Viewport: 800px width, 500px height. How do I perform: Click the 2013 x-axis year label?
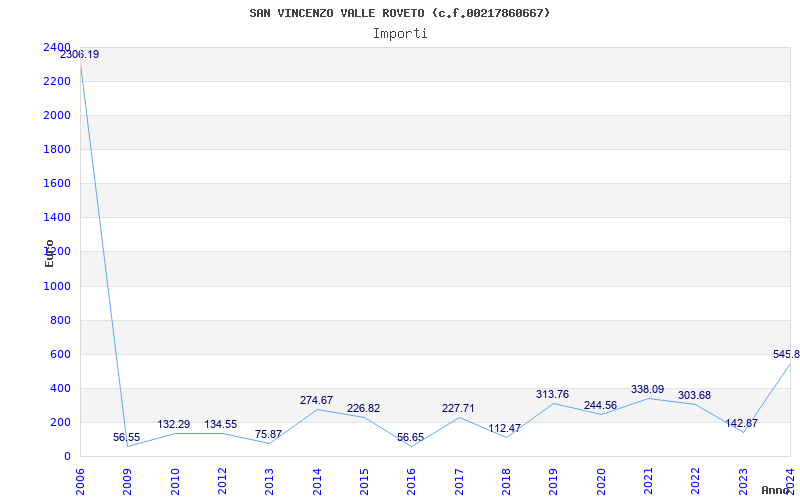269,481
